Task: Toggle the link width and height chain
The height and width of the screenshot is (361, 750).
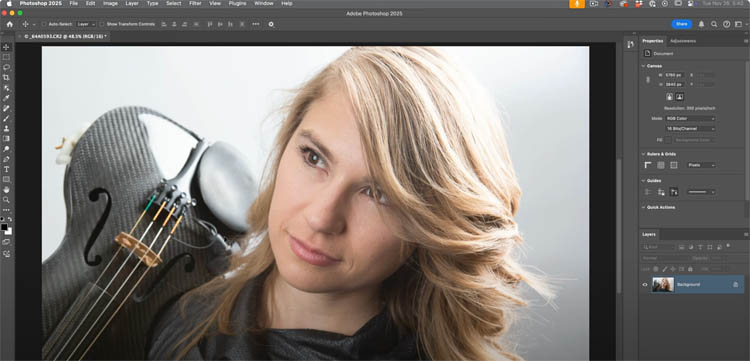Action: click(648, 80)
